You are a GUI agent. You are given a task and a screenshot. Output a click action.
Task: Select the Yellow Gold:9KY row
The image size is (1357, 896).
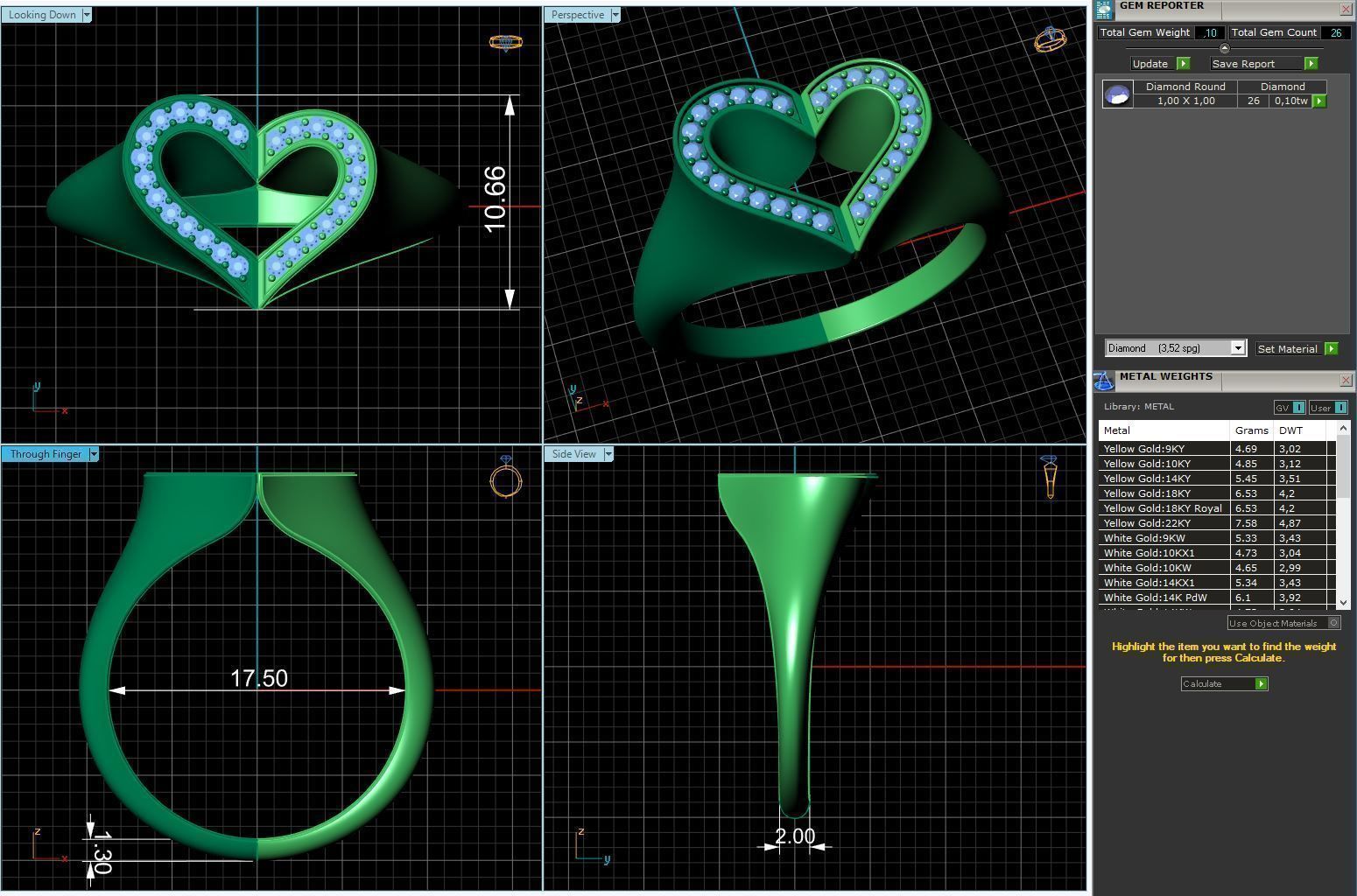(x=1218, y=449)
